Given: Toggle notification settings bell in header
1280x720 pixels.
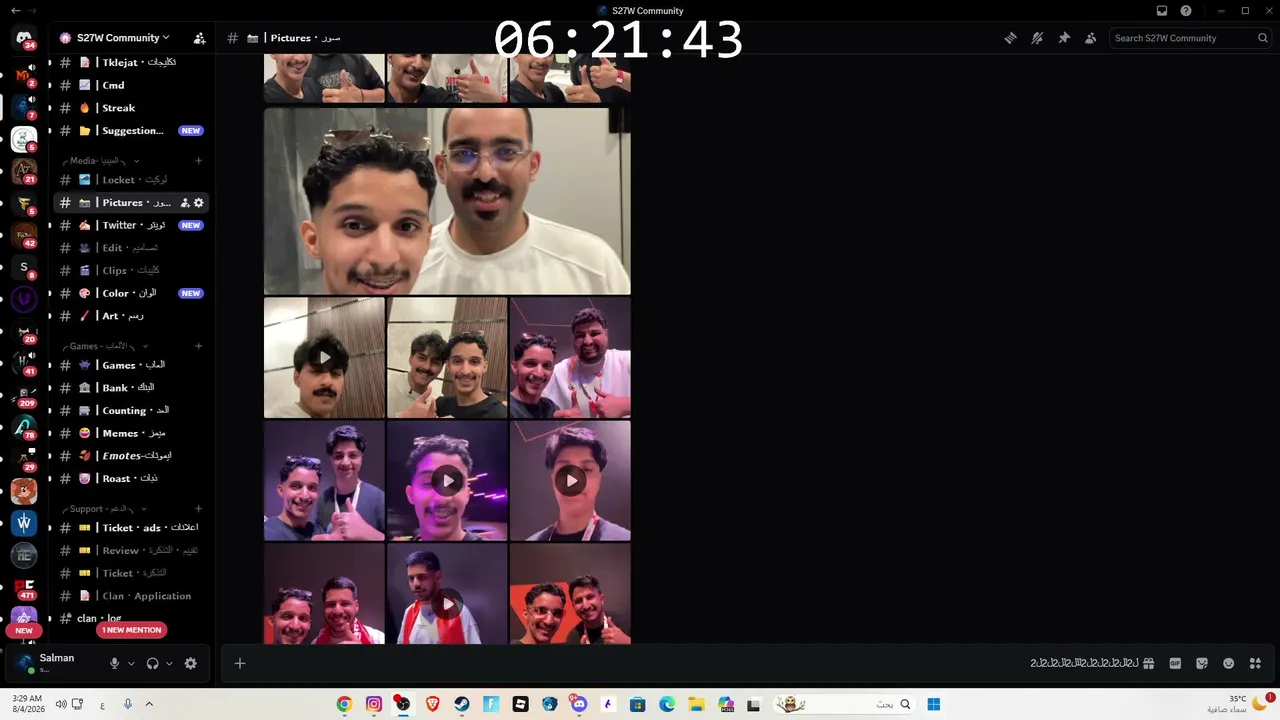Looking at the screenshot, I should (1037, 38).
